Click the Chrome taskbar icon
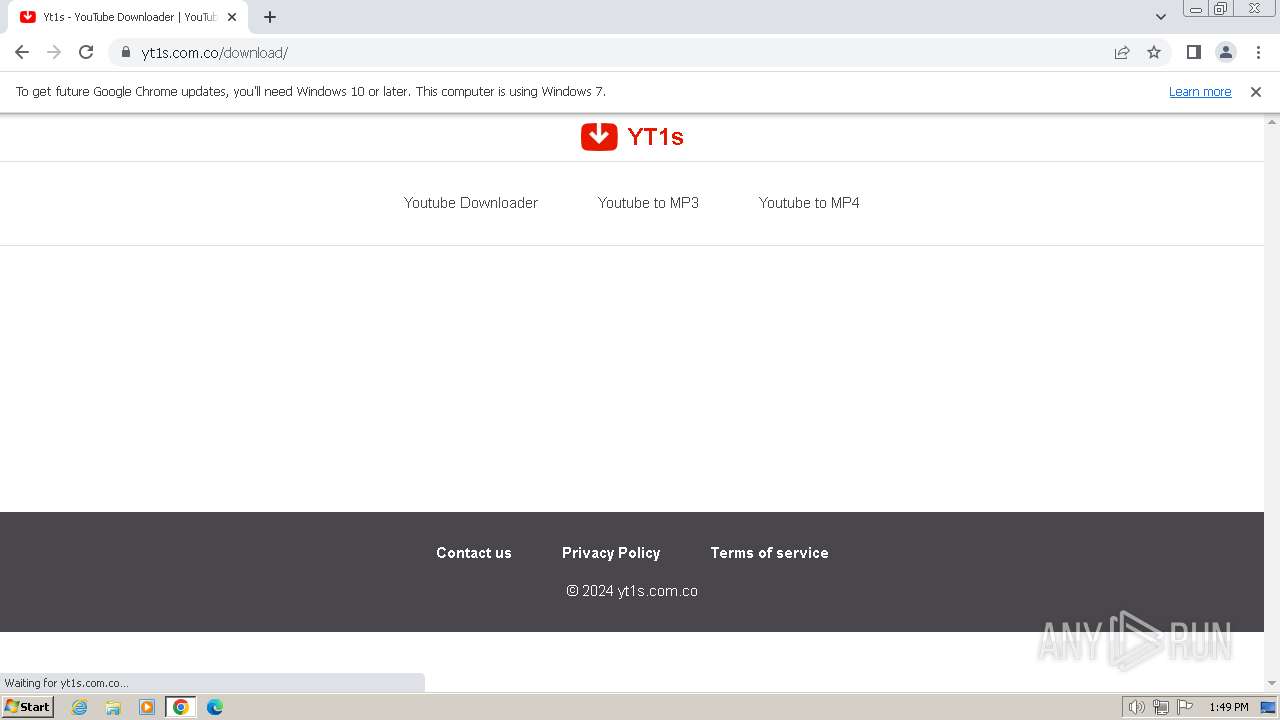Viewport: 1280px width, 720px height. pos(181,707)
